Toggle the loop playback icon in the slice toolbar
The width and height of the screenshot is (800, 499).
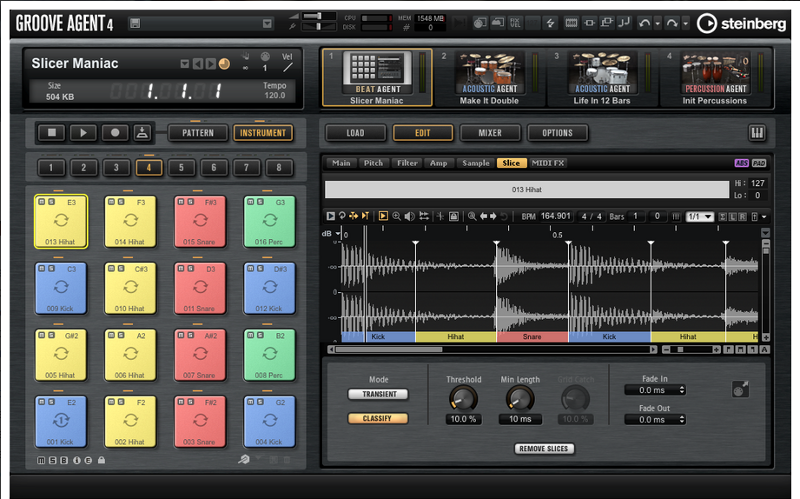(x=342, y=216)
